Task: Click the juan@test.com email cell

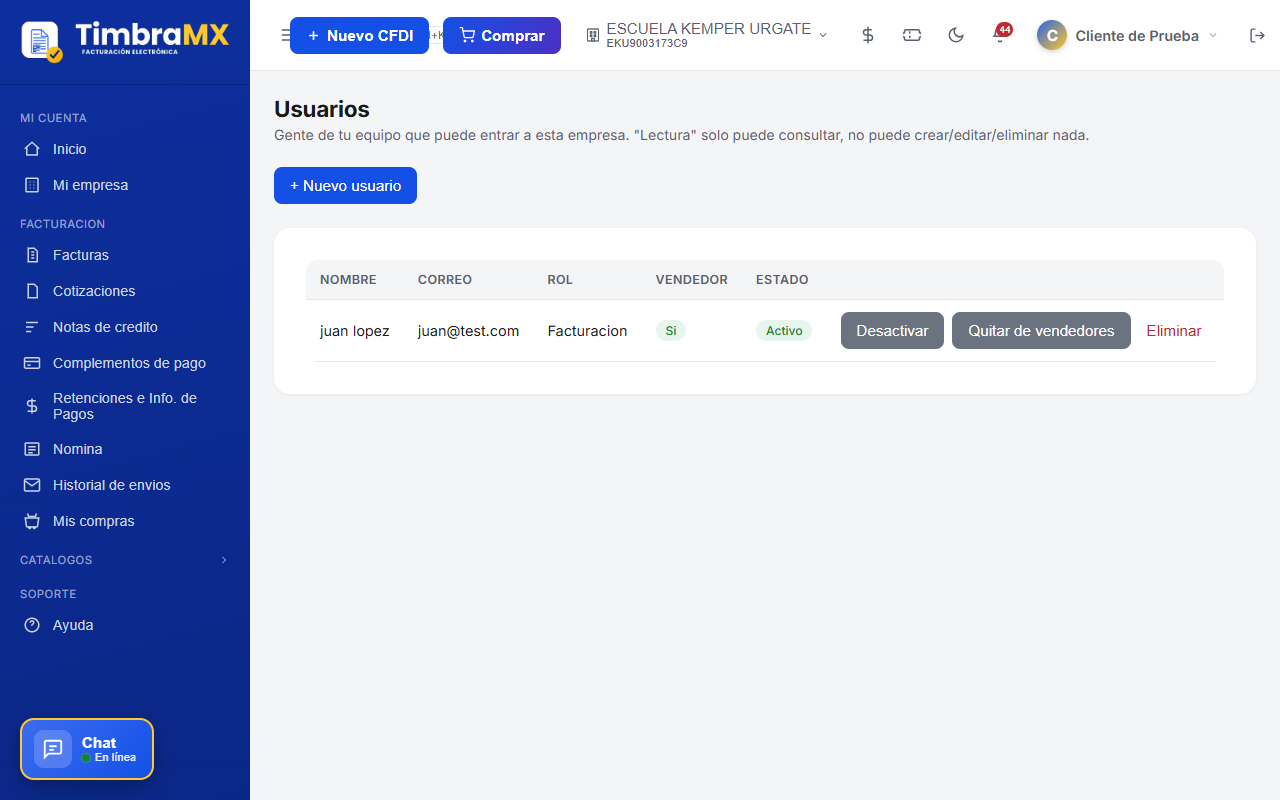Action: (468, 331)
